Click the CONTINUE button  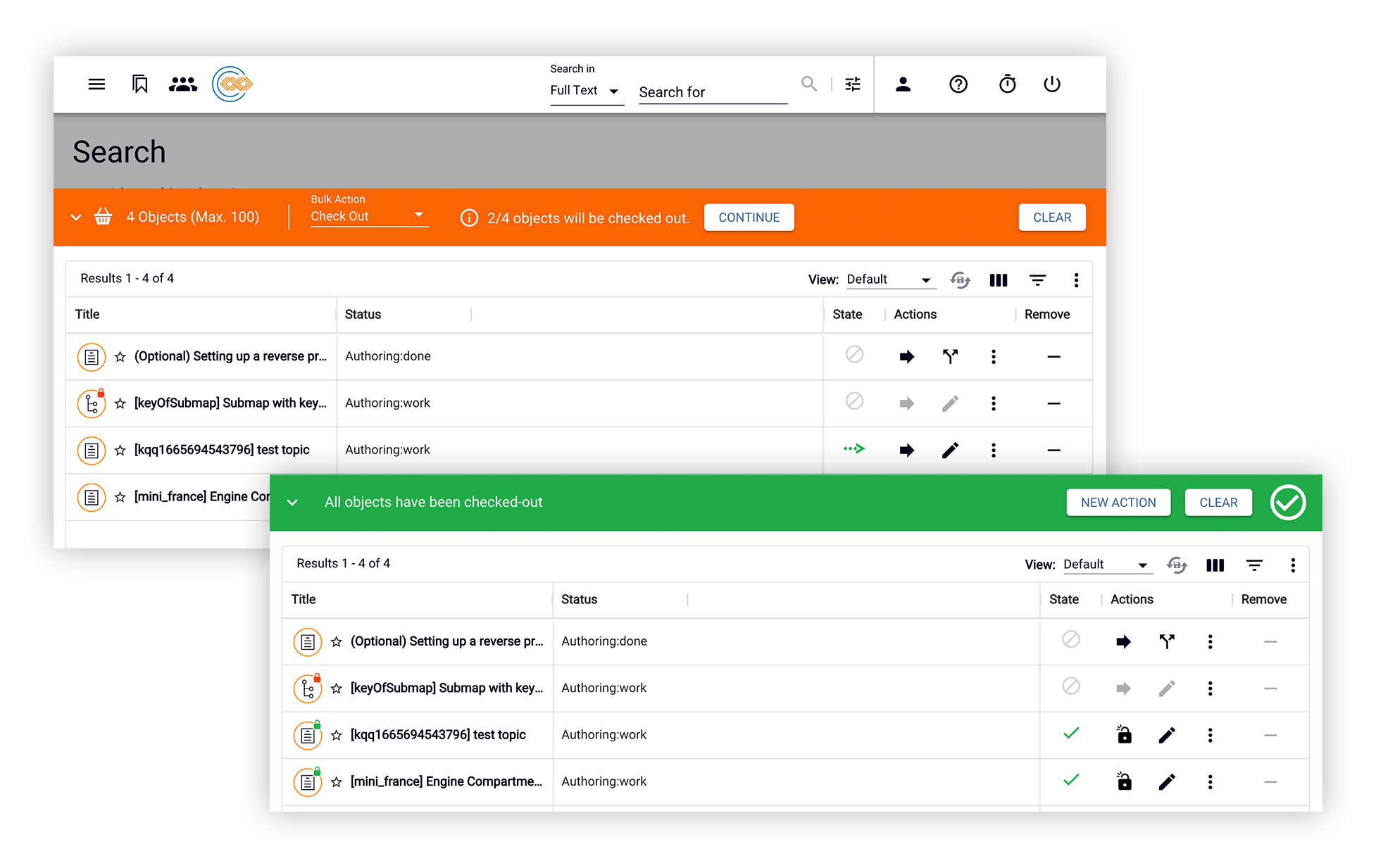point(749,218)
